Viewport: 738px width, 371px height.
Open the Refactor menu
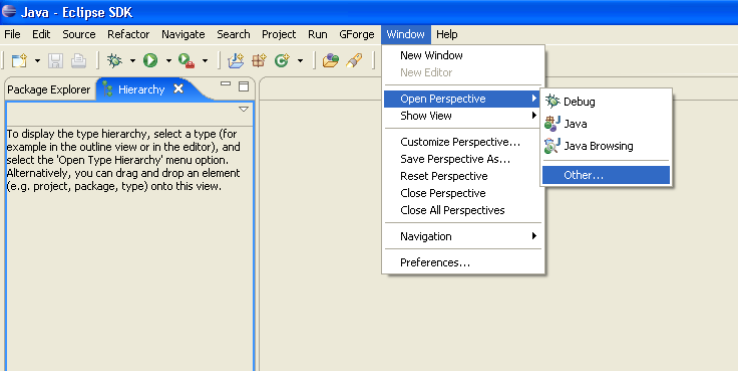(x=128, y=34)
